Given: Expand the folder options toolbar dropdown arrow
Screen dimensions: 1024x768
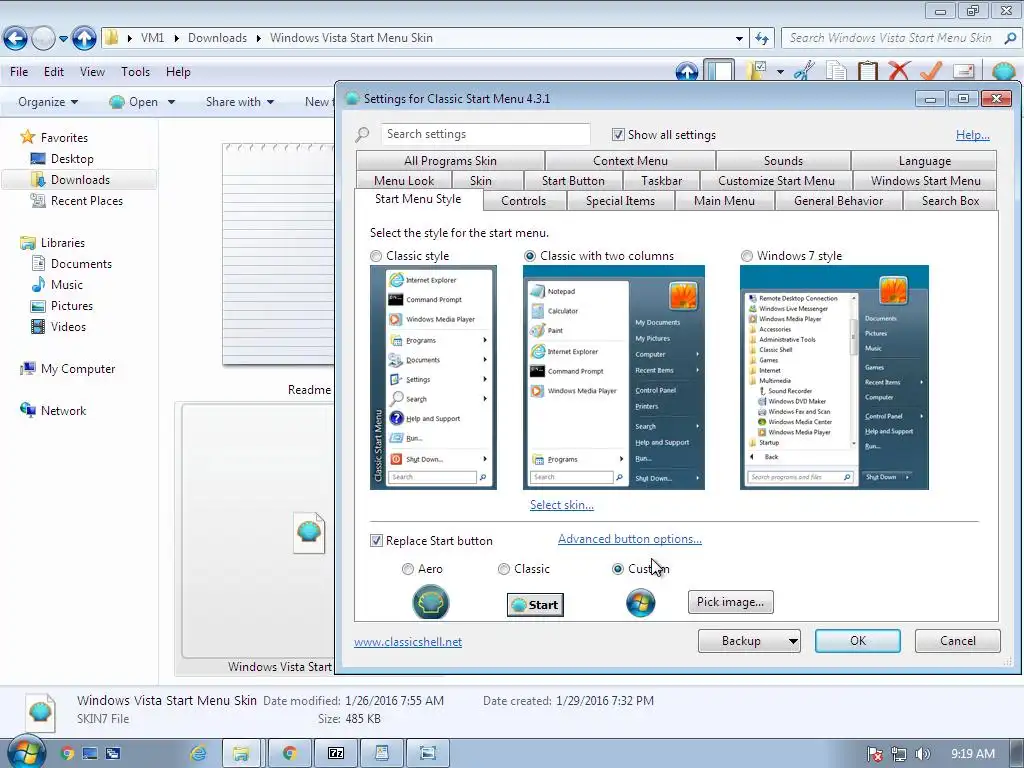Looking at the screenshot, I should pos(780,71).
